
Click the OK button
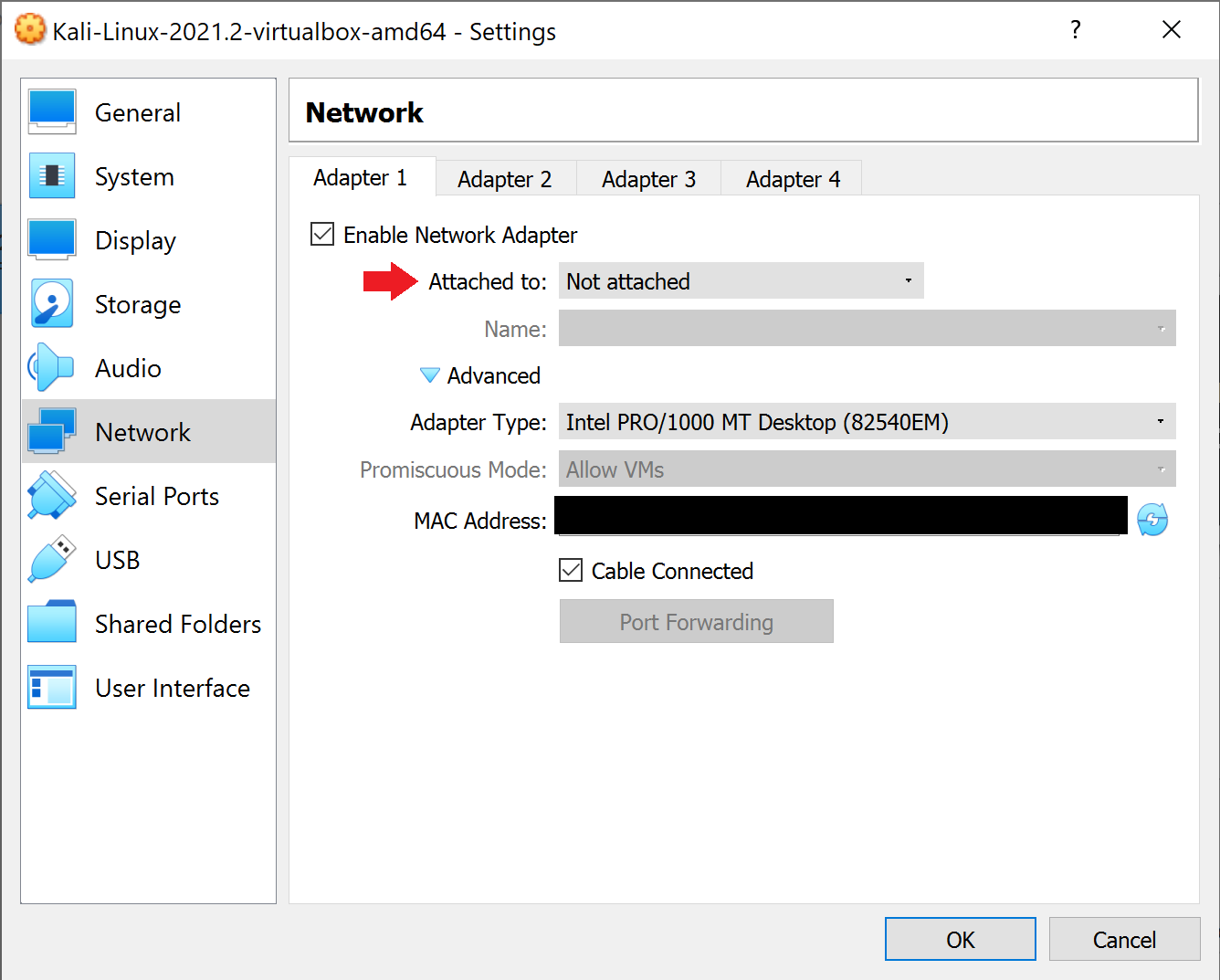960,940
